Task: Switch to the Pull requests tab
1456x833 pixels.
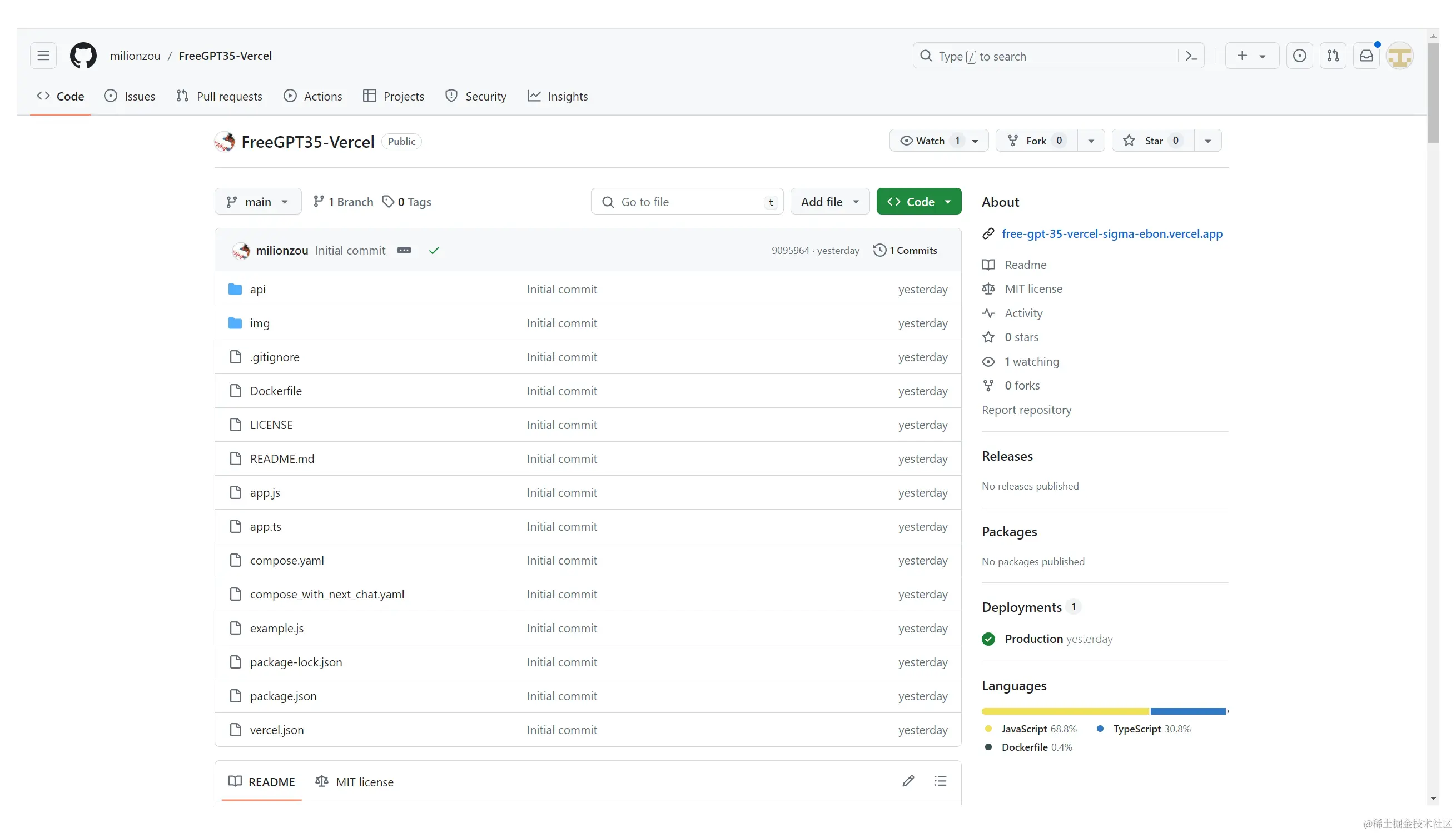Action: pos(218,96)
